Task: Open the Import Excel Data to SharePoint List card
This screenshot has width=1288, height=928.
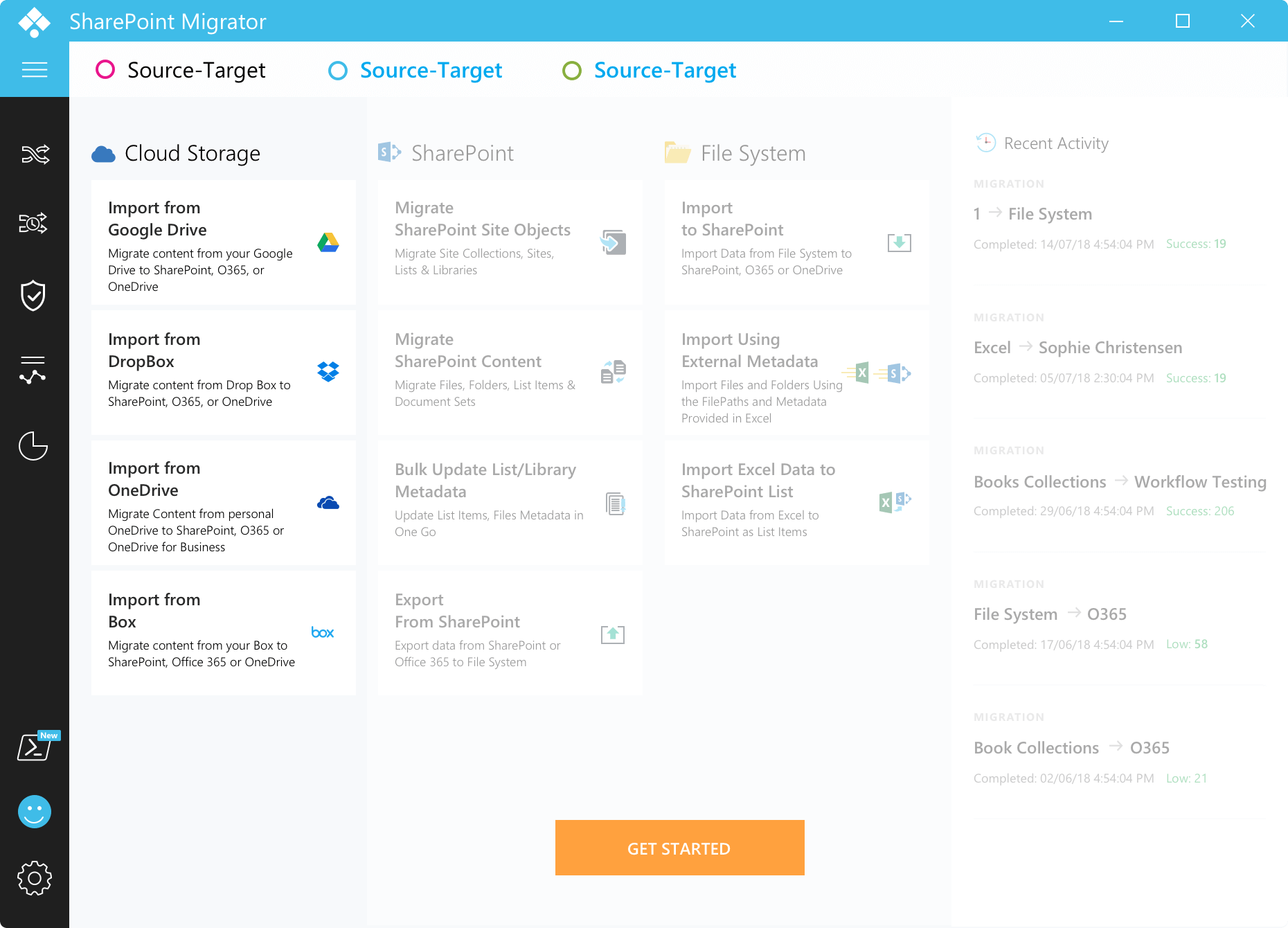Action: coord(797,503)
